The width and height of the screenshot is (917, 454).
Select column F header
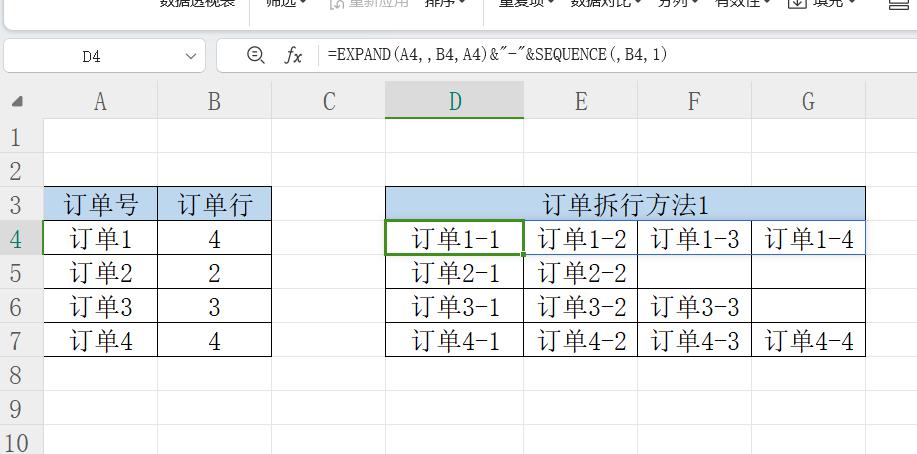(x=695, y=101)
